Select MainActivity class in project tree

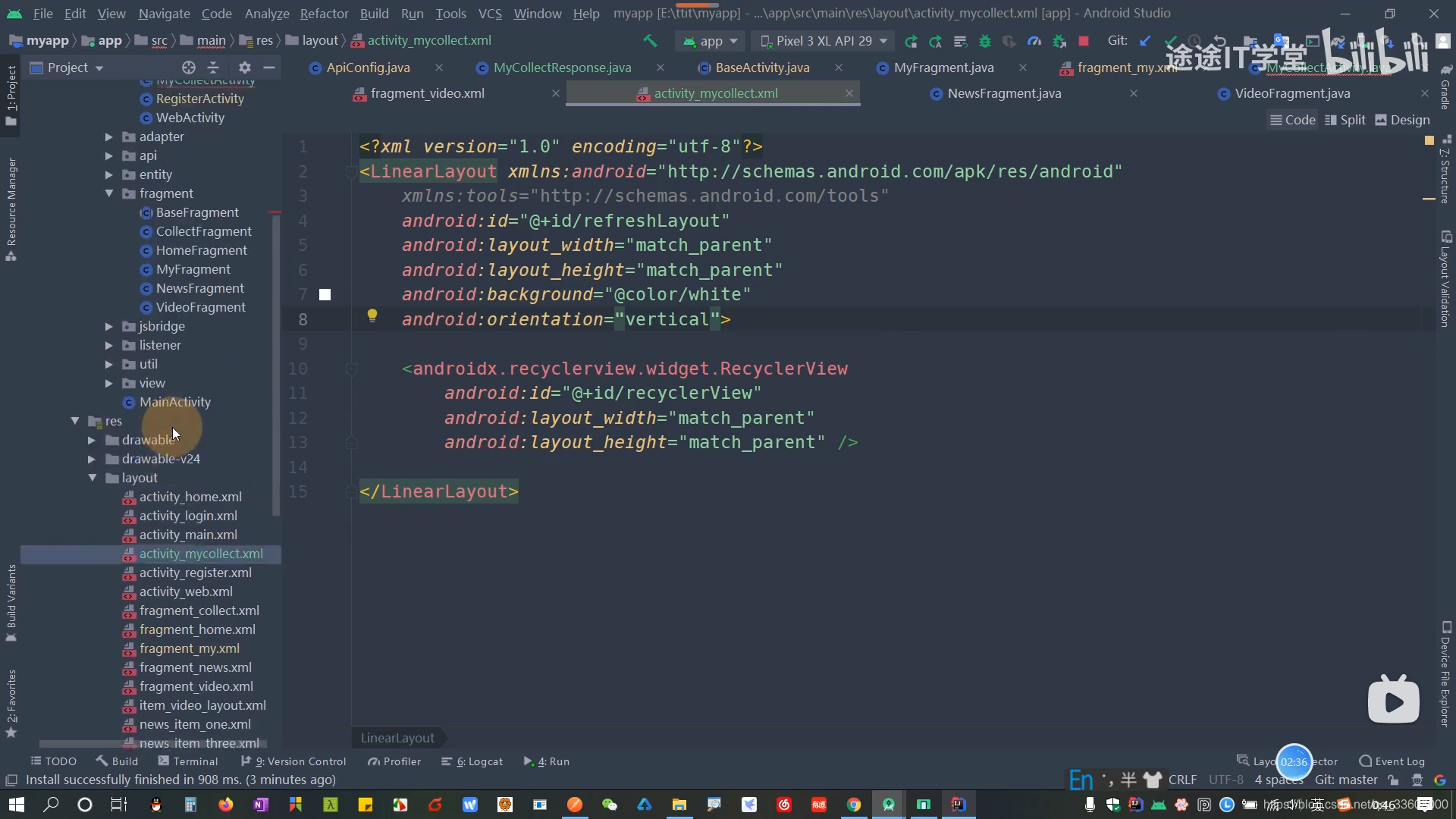click(174, 402)
